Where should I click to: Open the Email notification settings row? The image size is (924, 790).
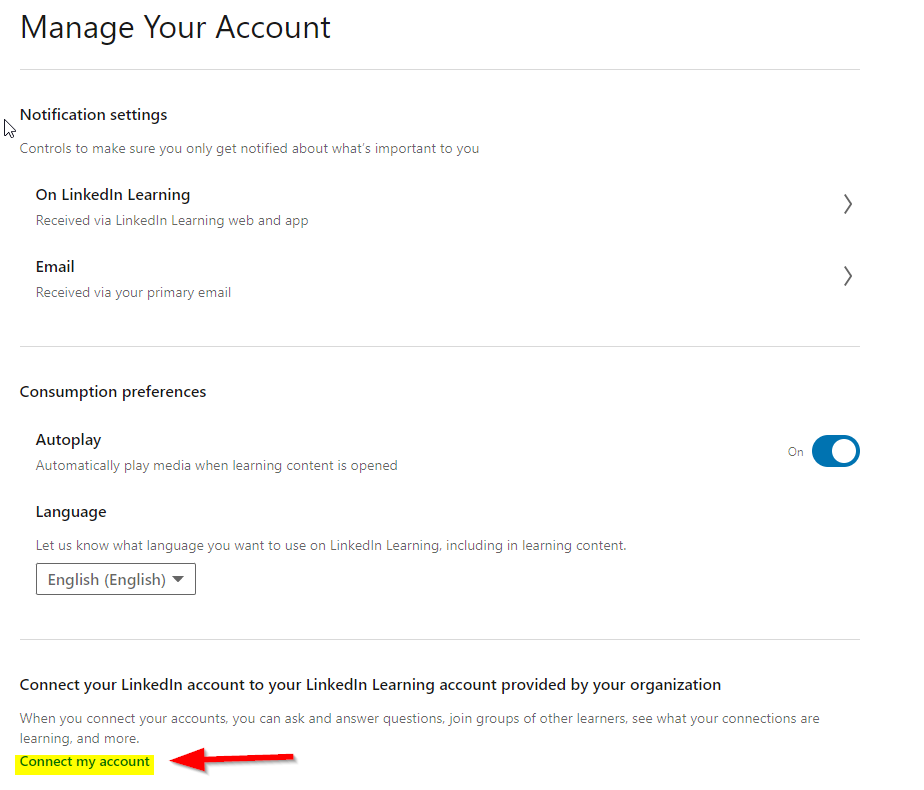pos(440,279)
